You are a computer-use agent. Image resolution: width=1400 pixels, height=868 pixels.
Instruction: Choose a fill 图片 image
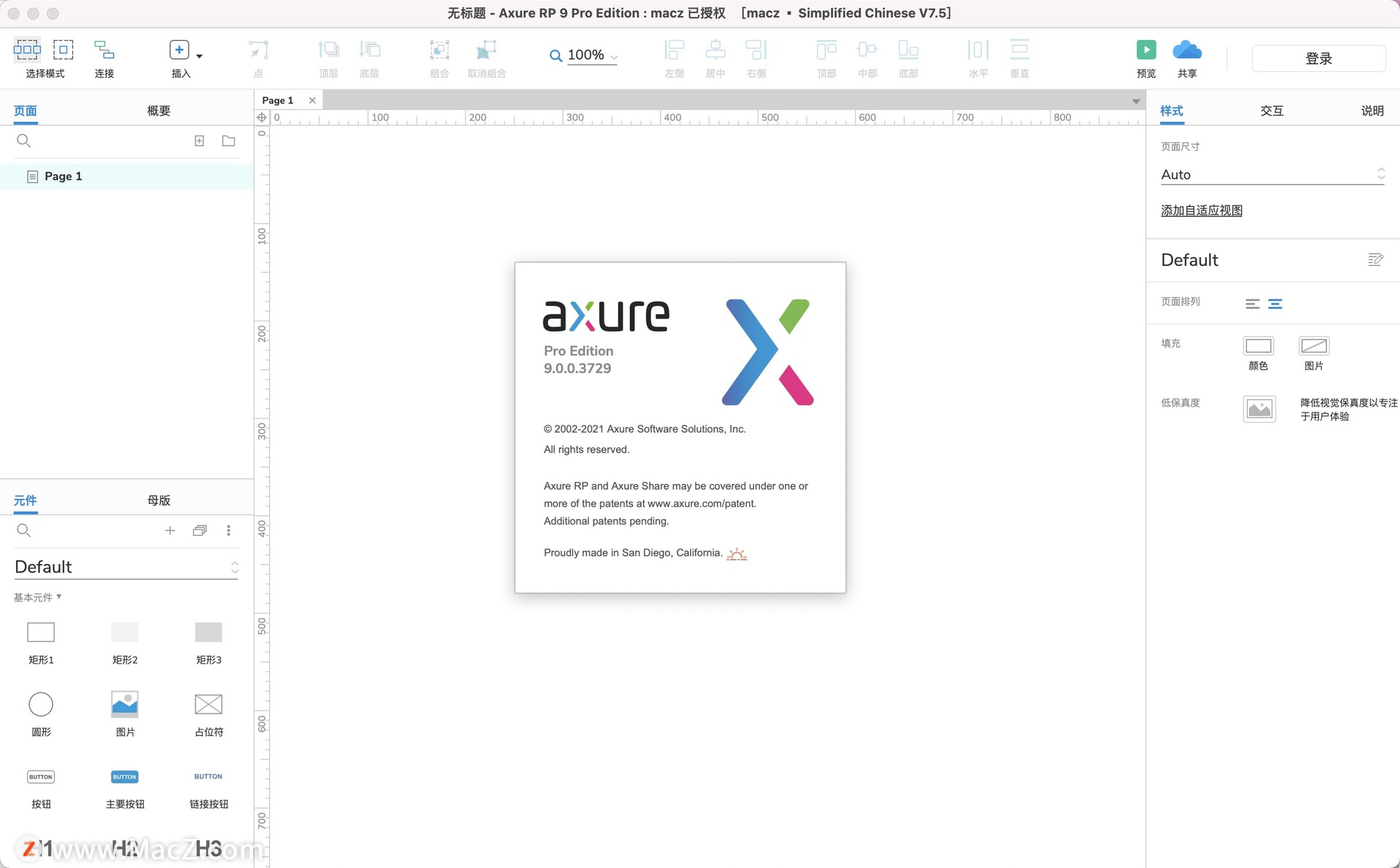point(1314,346)
